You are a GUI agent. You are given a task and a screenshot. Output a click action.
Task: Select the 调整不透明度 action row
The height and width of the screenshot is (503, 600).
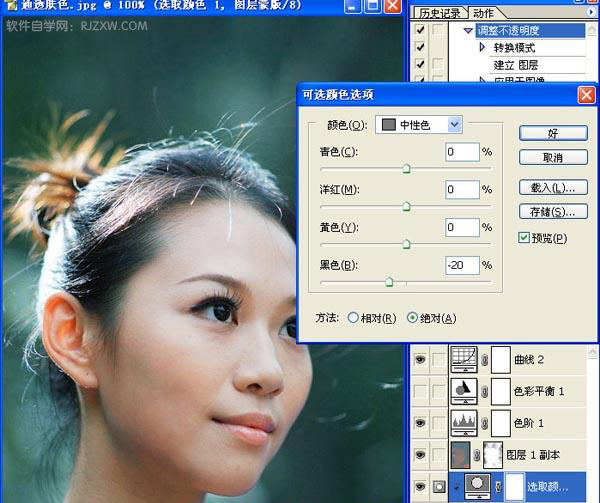pos(530,30)
